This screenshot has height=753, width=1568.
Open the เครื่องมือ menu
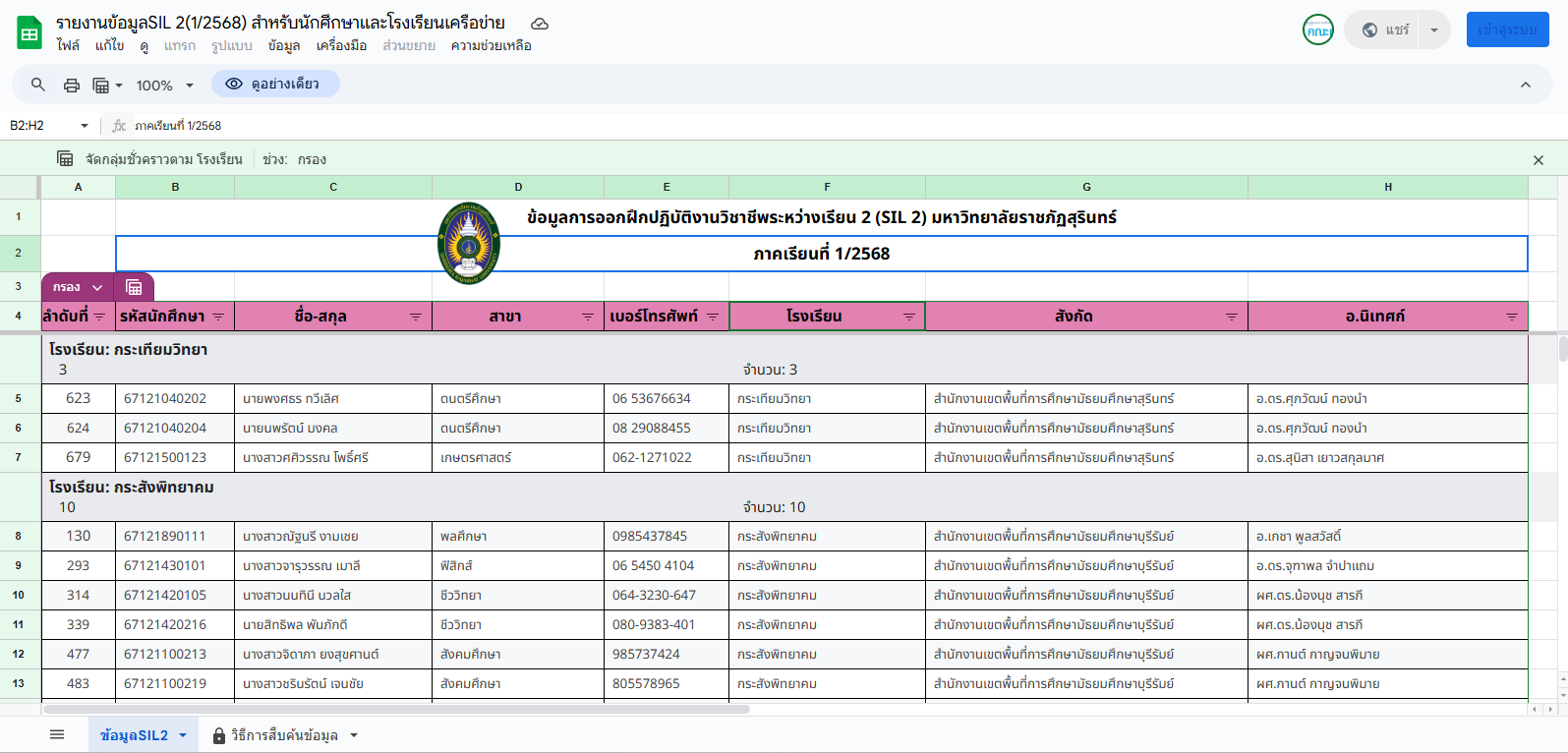point(341,45)
